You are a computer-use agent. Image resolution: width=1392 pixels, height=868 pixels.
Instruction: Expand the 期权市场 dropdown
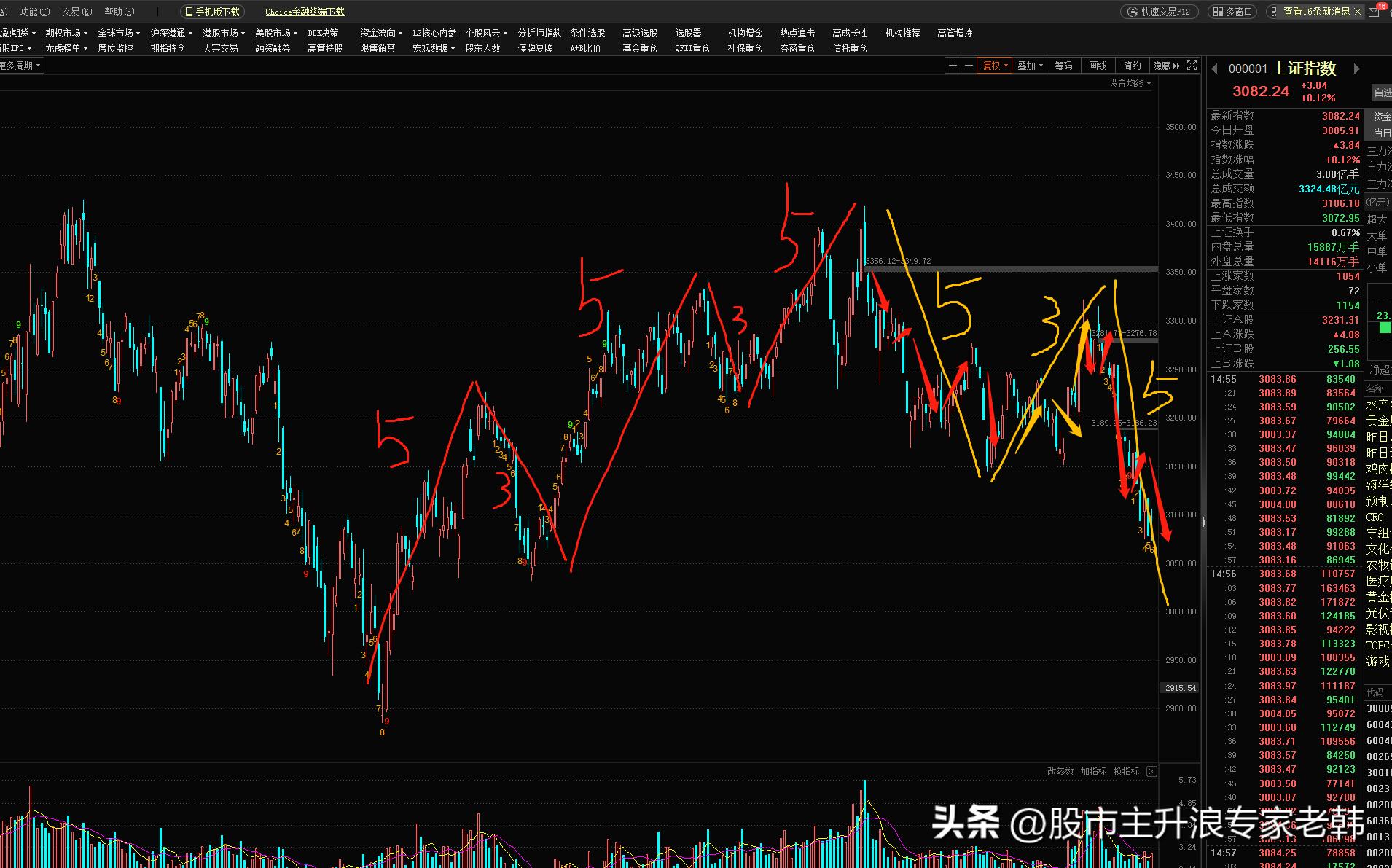[66, 33]
